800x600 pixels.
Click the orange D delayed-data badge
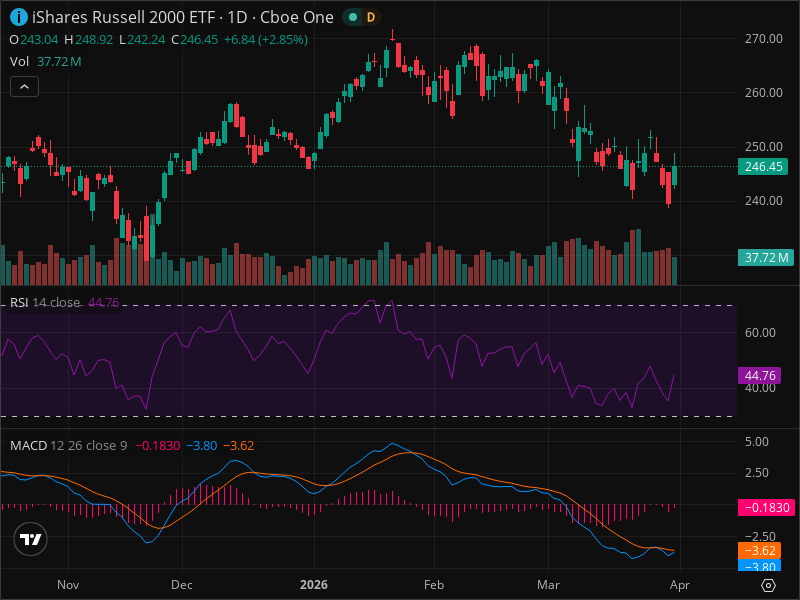371,17
